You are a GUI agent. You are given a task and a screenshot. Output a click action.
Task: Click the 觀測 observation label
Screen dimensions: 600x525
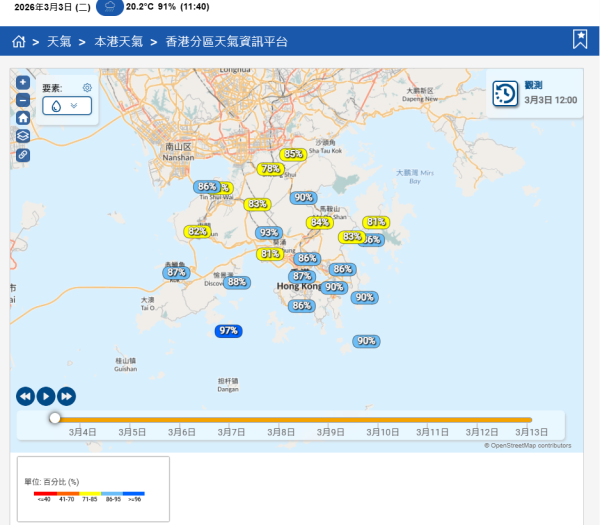click(533, 85)
